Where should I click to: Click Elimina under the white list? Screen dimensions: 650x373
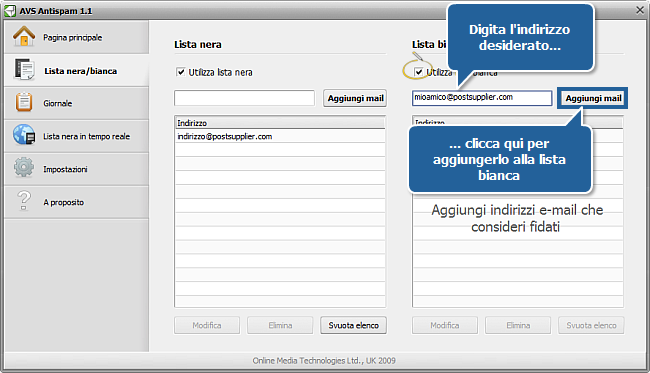pyautogui.click(x=518, y=325)
